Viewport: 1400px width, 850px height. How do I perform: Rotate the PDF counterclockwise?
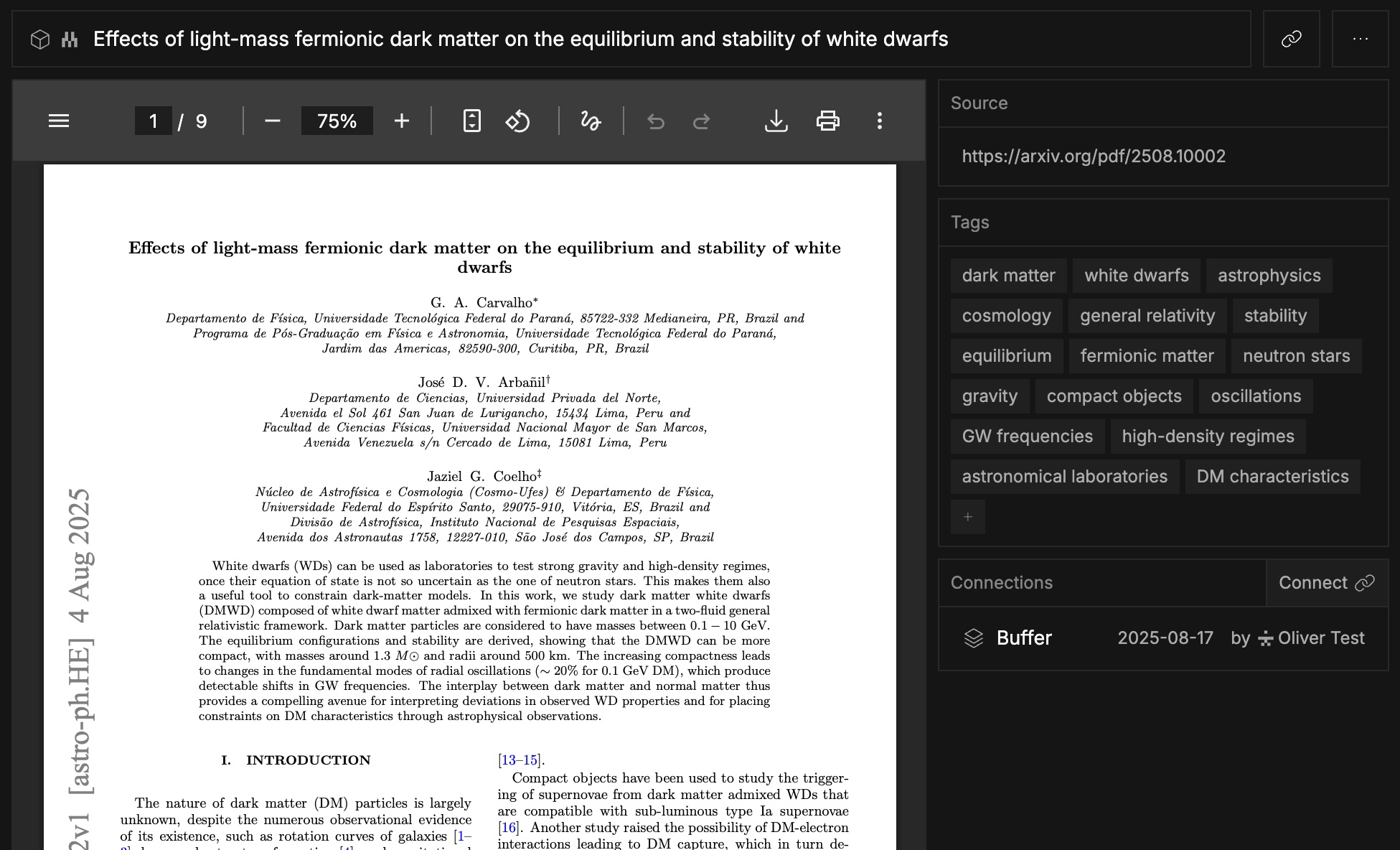point(517,121)
